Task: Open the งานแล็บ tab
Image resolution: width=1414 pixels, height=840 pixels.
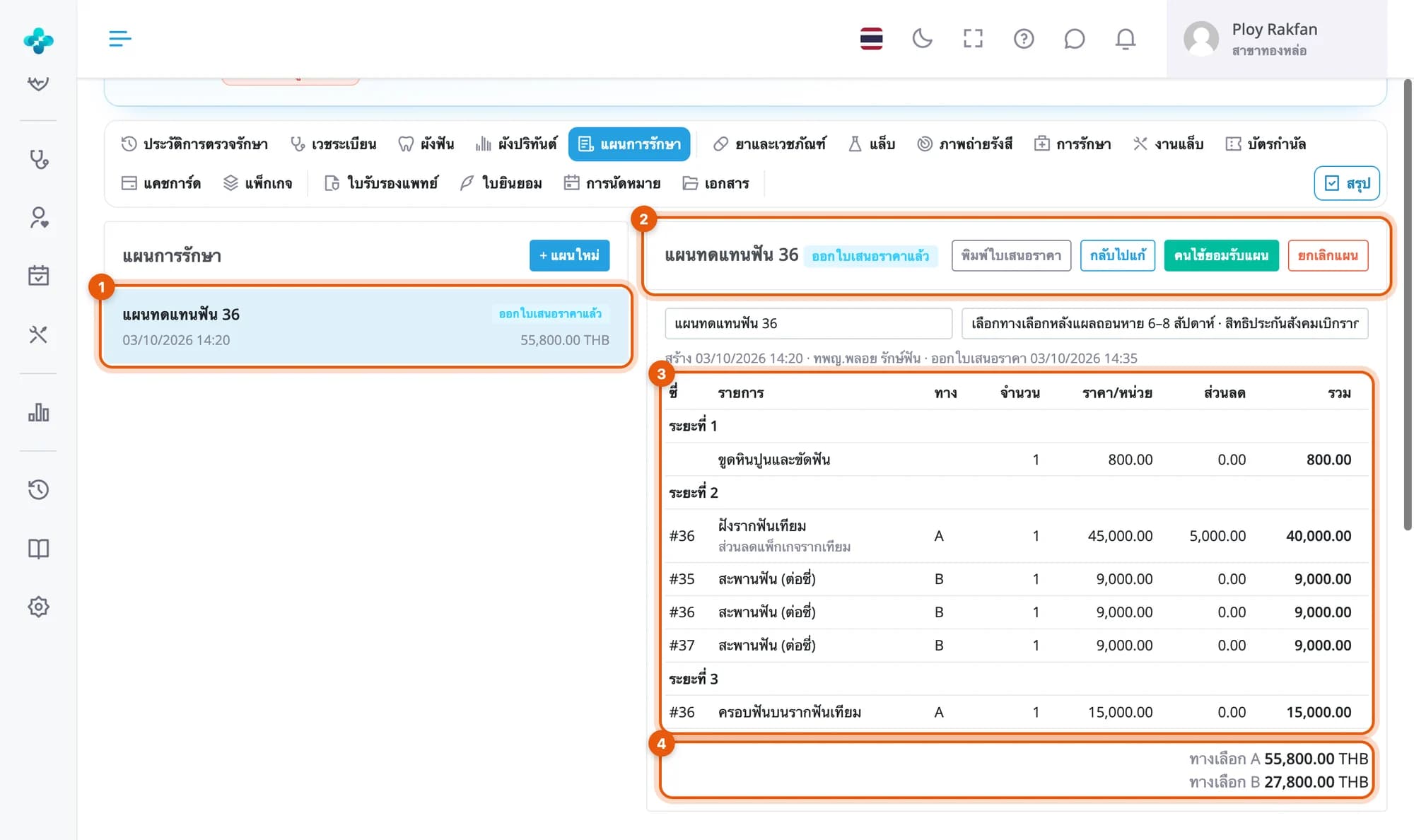Action: pyautogui.click(x=1168, y=144)
